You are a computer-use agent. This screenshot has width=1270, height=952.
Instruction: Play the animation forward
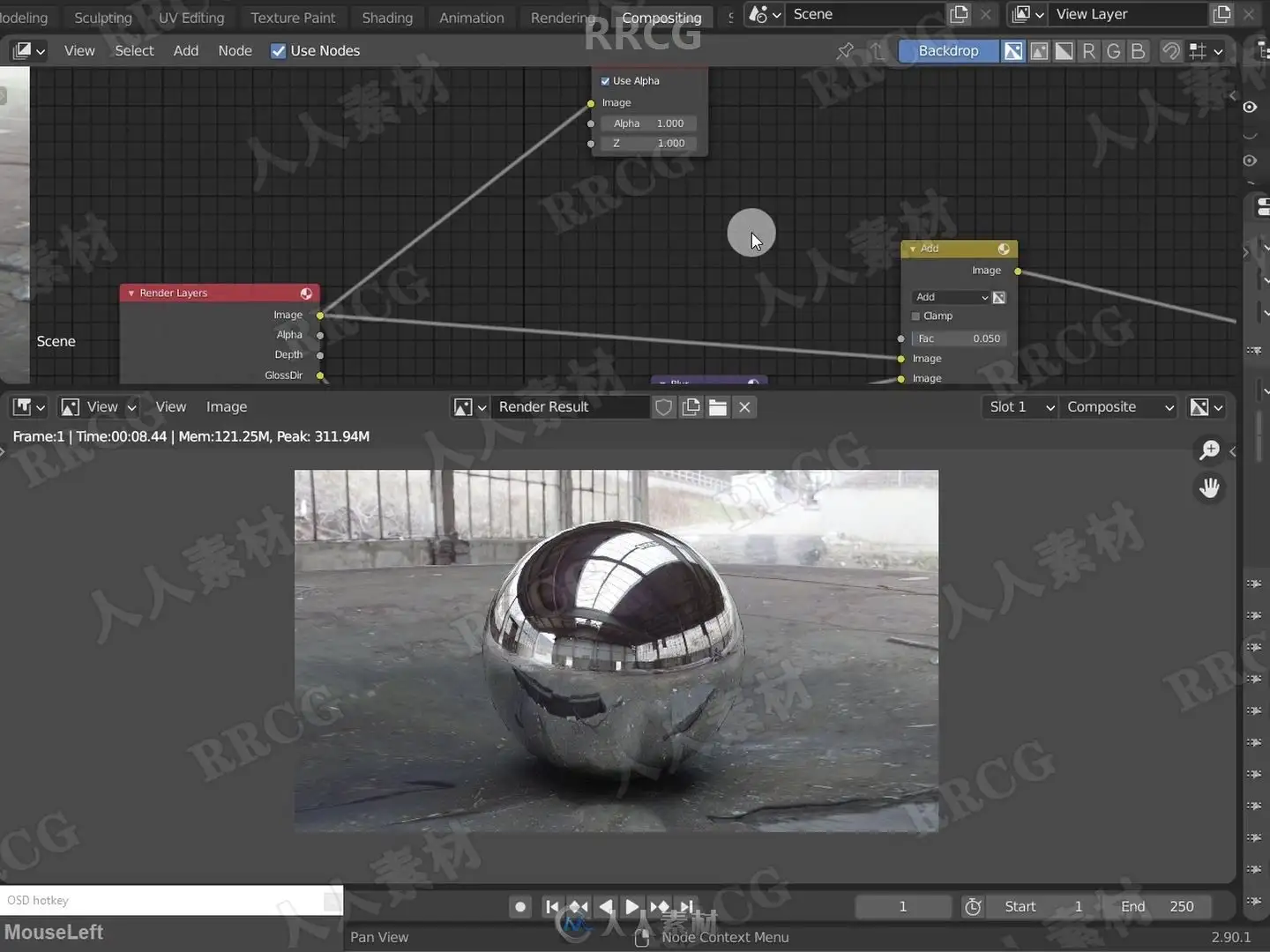pos(631,906)
